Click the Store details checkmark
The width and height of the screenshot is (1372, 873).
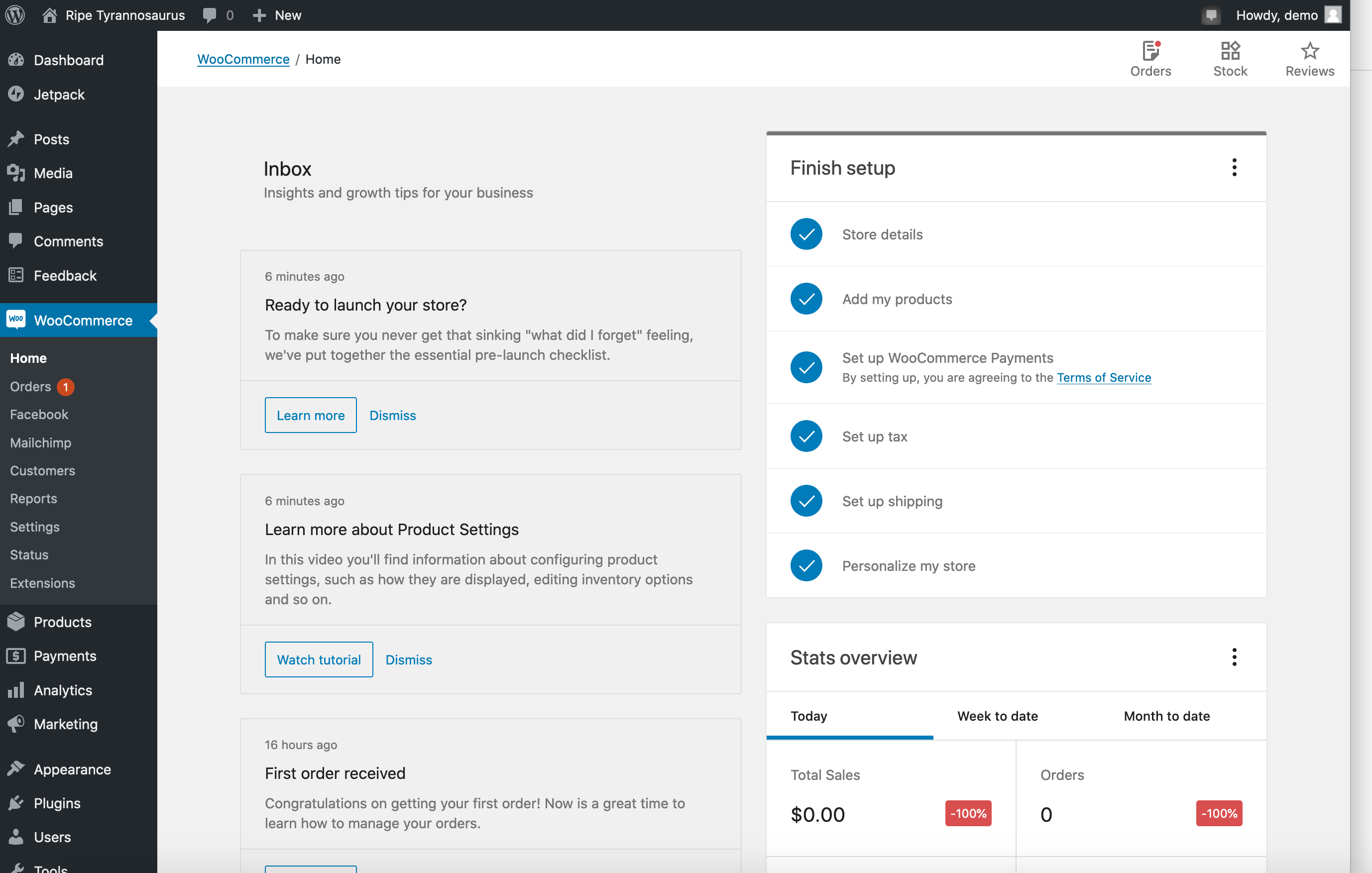[x=805, y=234]
